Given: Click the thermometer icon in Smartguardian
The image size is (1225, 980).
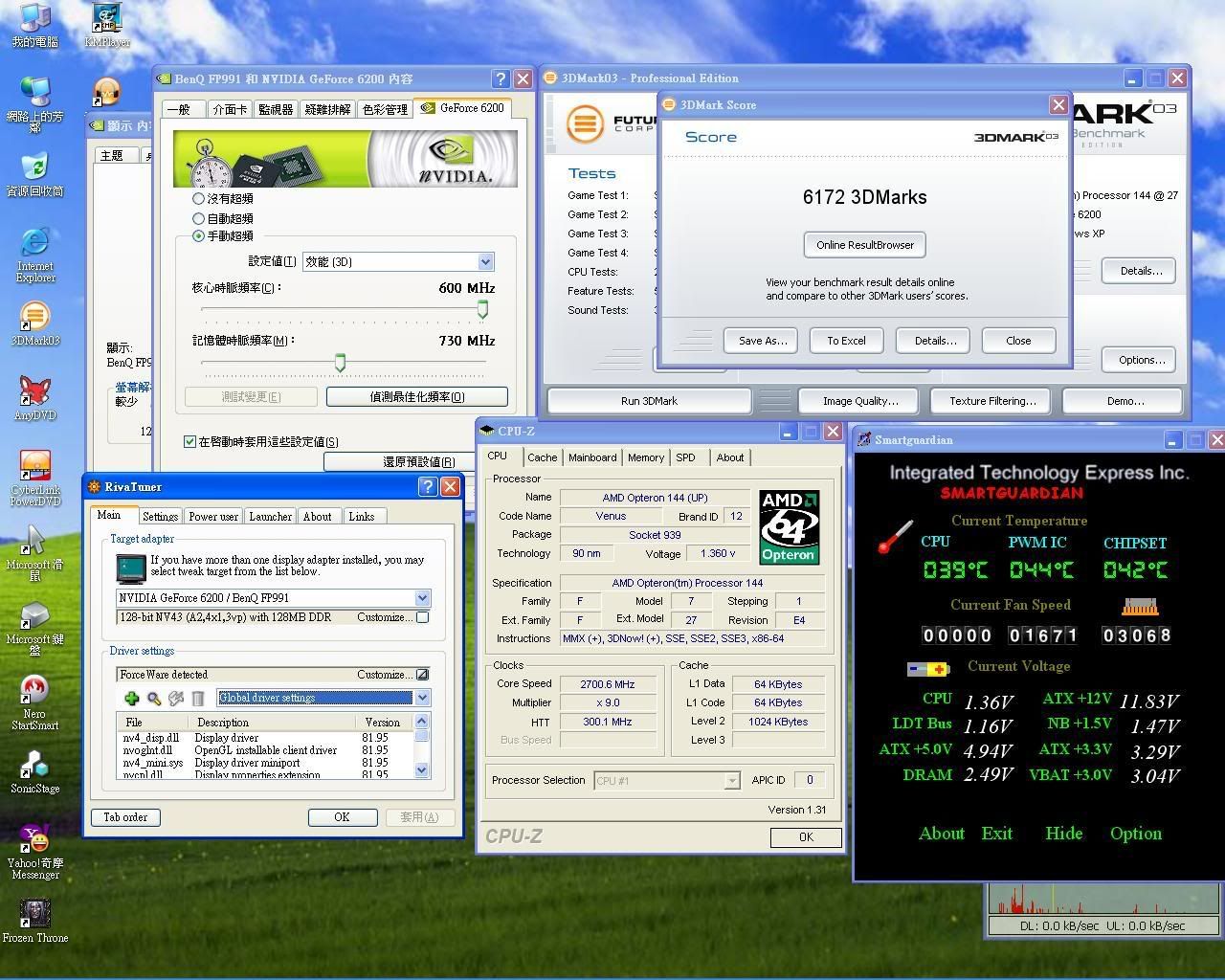Looking at the screenshot, I should (895, 537).
